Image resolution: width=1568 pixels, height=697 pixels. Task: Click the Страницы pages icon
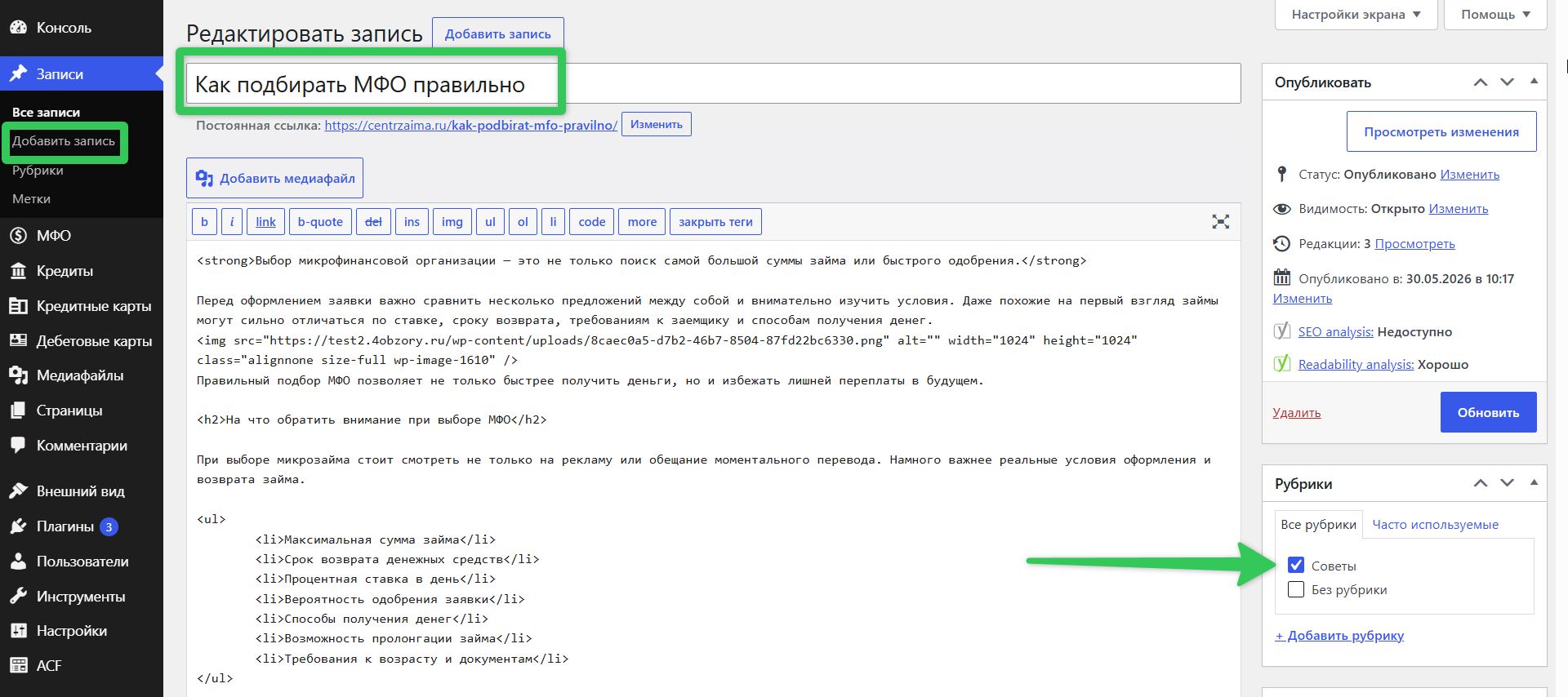point(18,411)
